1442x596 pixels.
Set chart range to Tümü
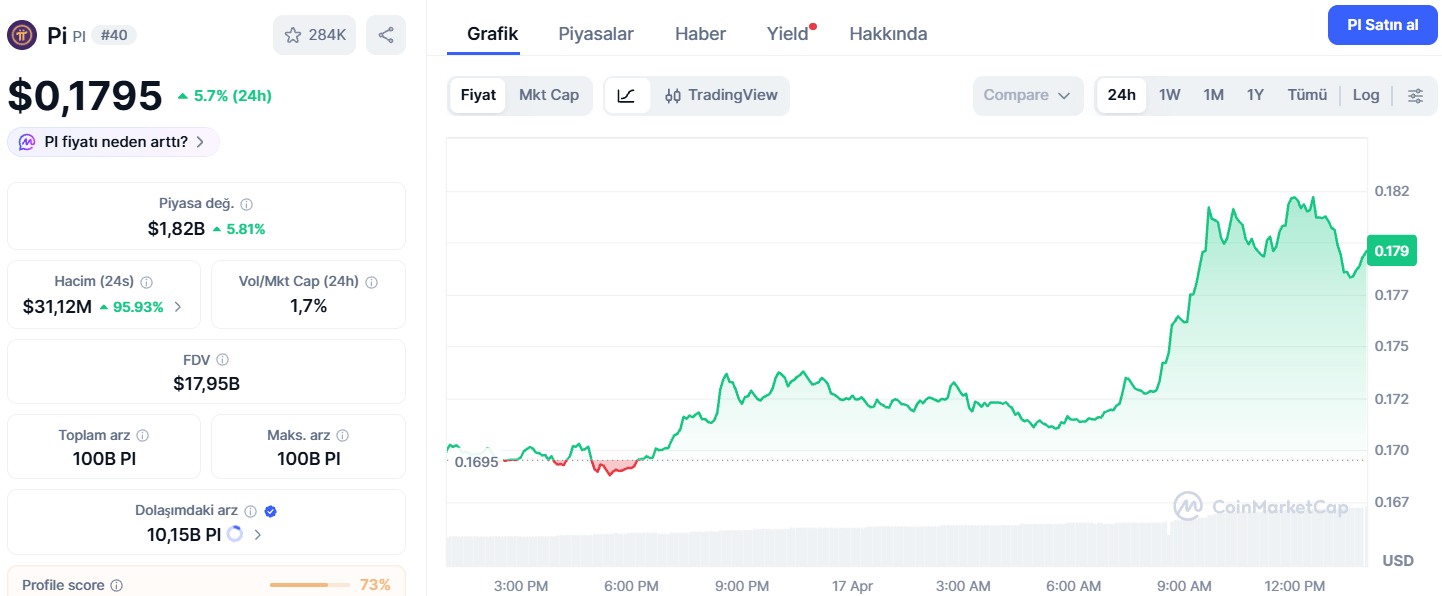[1307, 96]
